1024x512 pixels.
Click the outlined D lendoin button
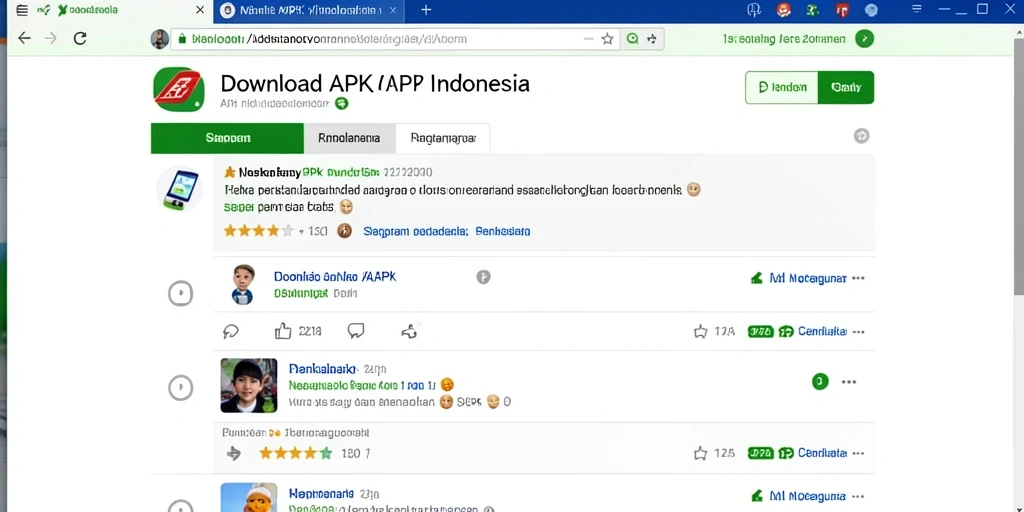[782, 88]
